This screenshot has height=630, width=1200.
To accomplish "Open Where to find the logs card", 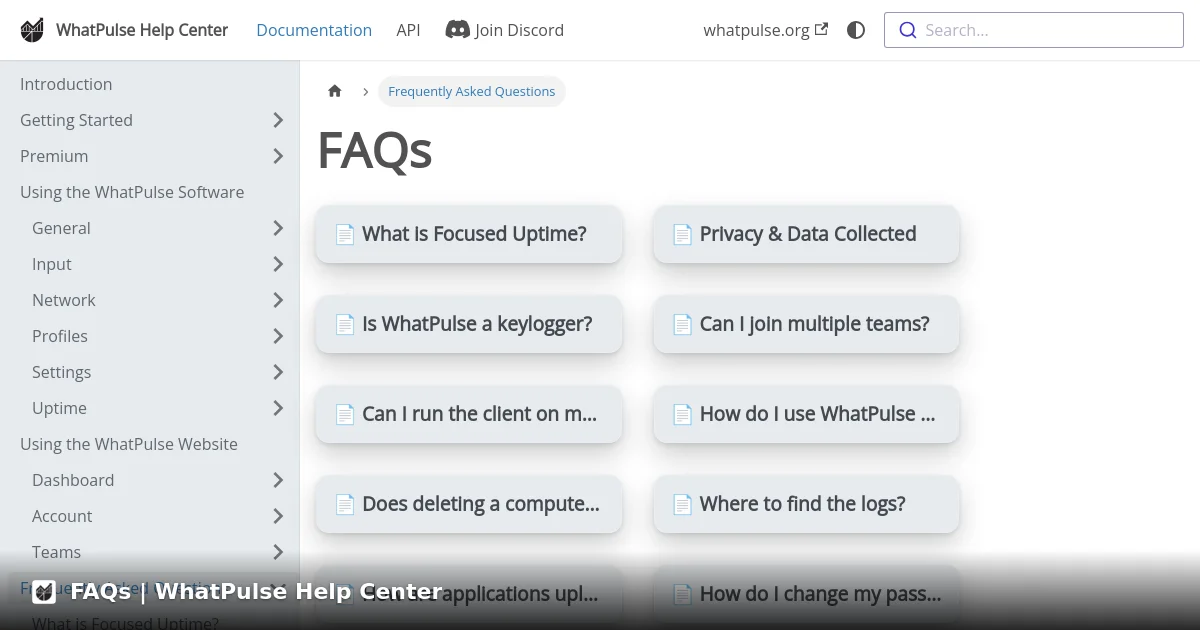I will coord(806,504).
